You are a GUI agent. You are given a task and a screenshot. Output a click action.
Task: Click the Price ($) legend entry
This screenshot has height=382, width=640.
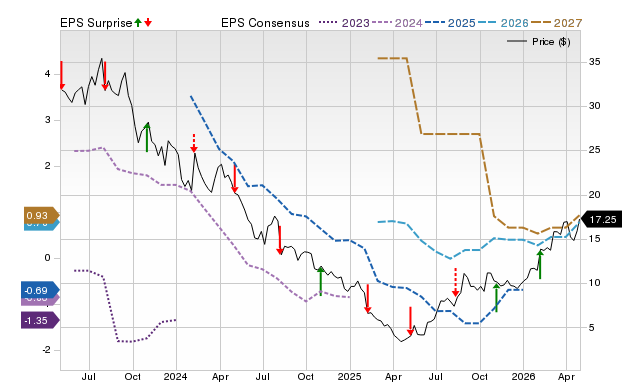click(x=539, y=42)
